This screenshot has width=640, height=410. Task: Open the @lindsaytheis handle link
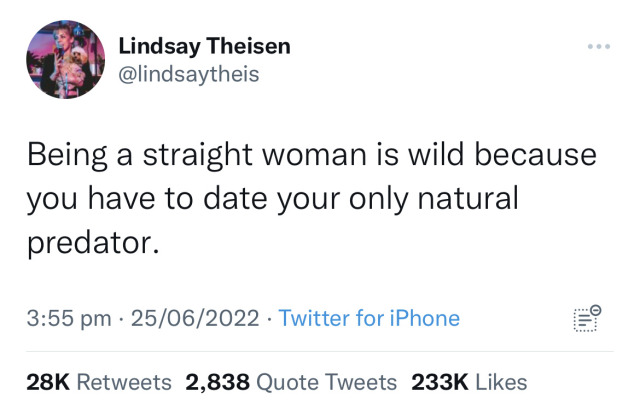pos(189,73)
